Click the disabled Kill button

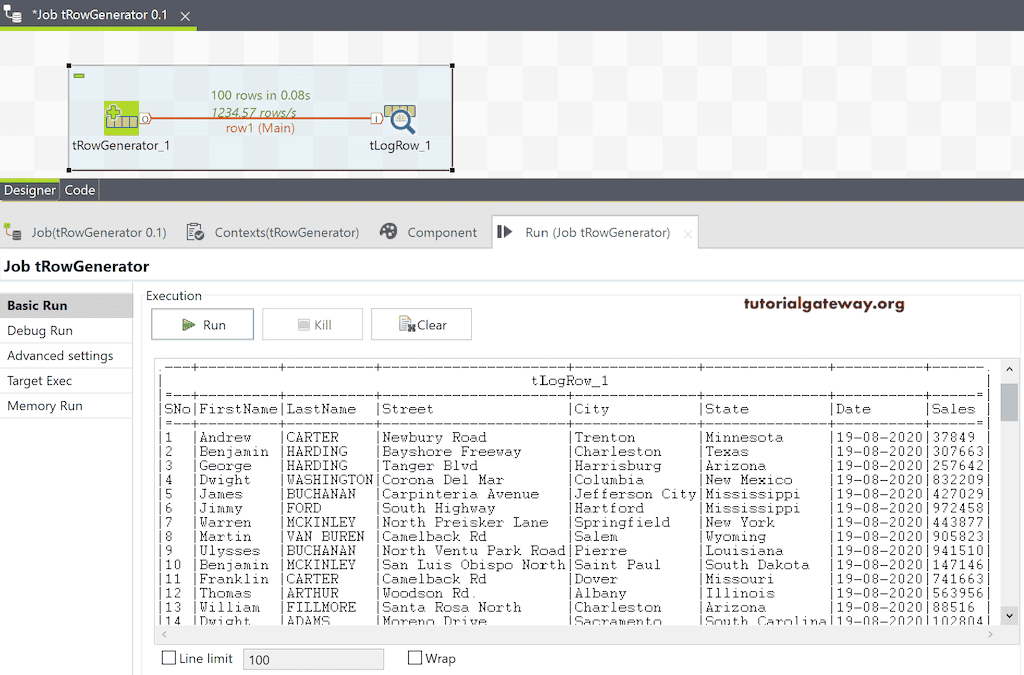pos(312,324)
